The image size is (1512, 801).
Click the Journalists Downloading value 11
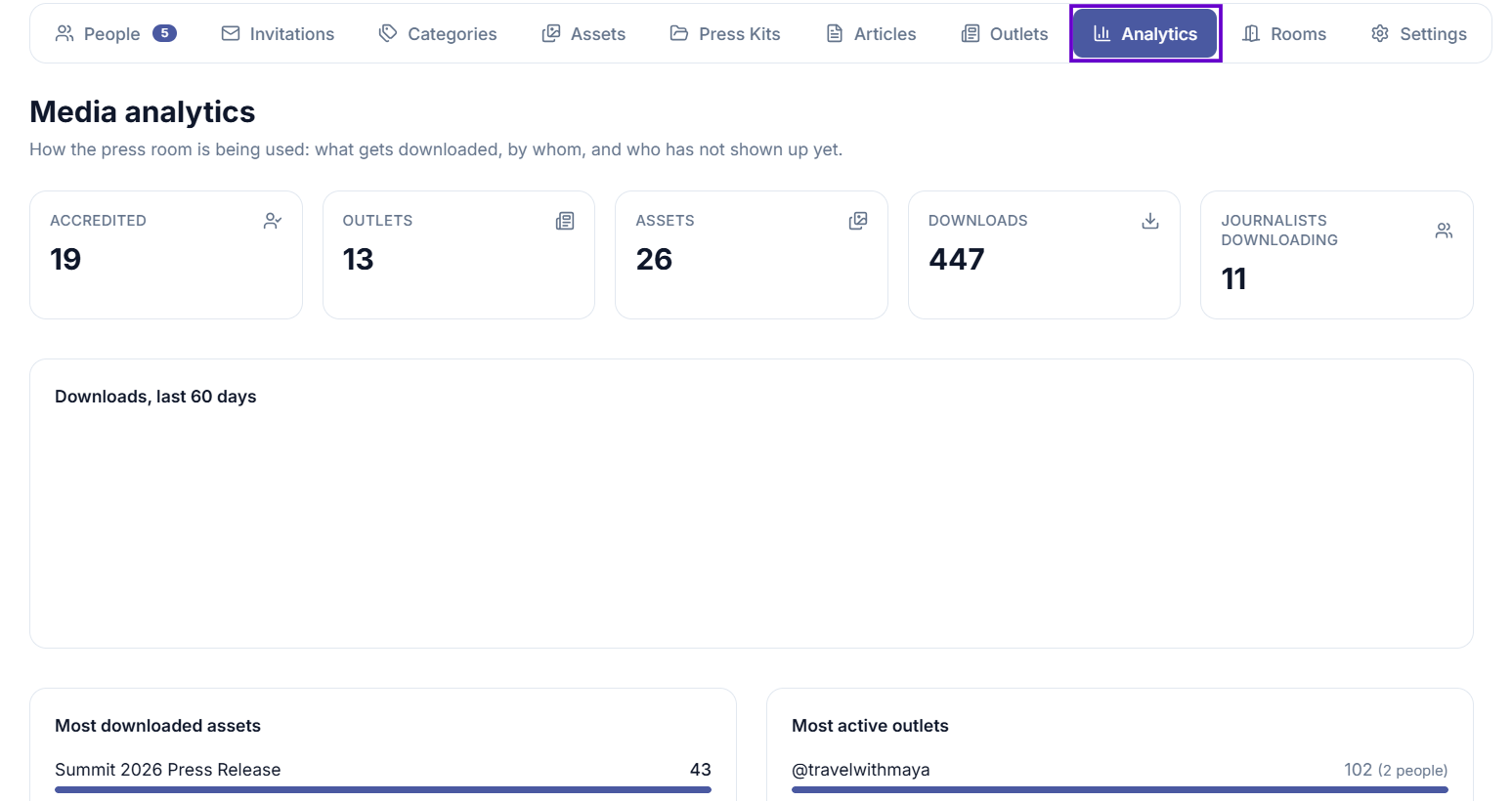pos(1233,278)
